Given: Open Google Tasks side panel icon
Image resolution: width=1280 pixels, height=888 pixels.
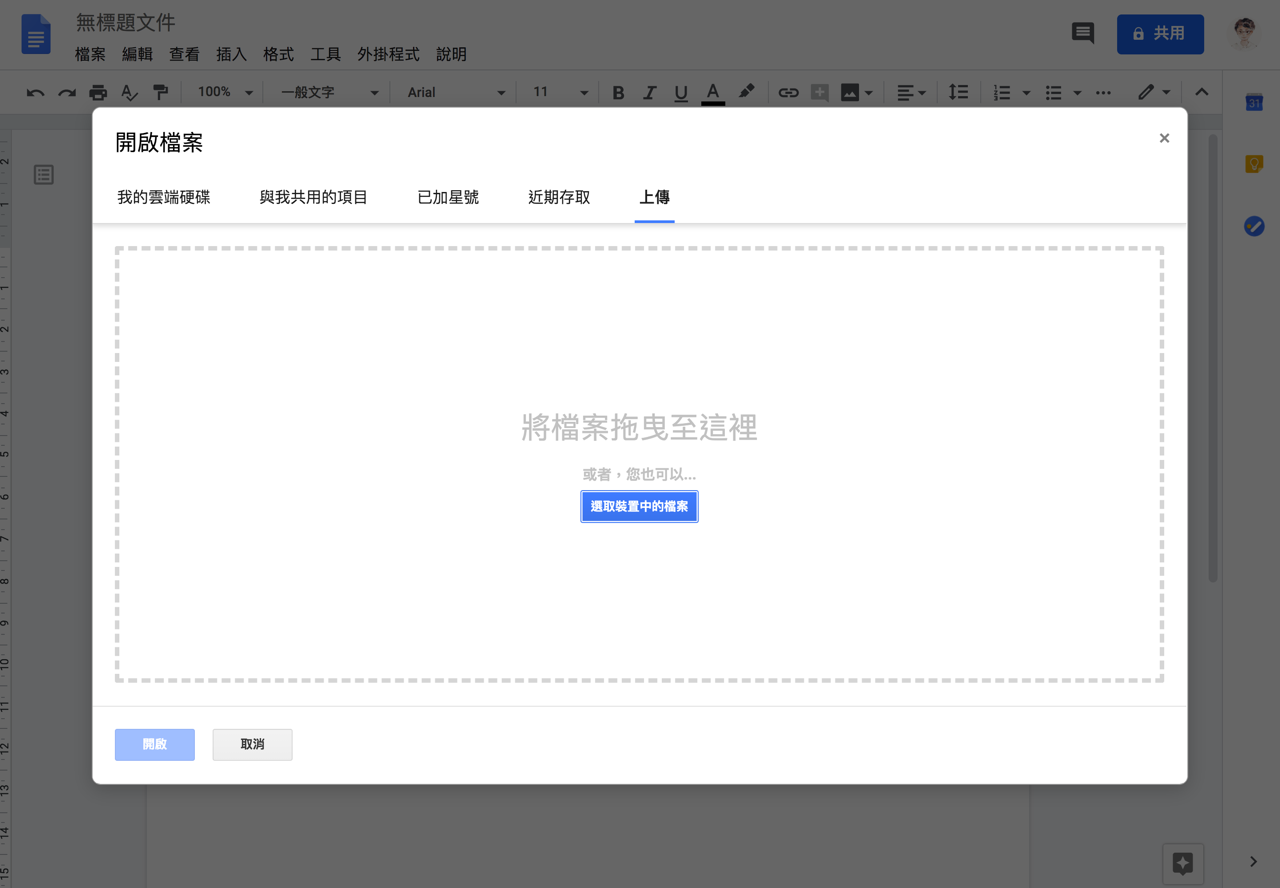Looking at the screenshot, I should [1254, 226].
